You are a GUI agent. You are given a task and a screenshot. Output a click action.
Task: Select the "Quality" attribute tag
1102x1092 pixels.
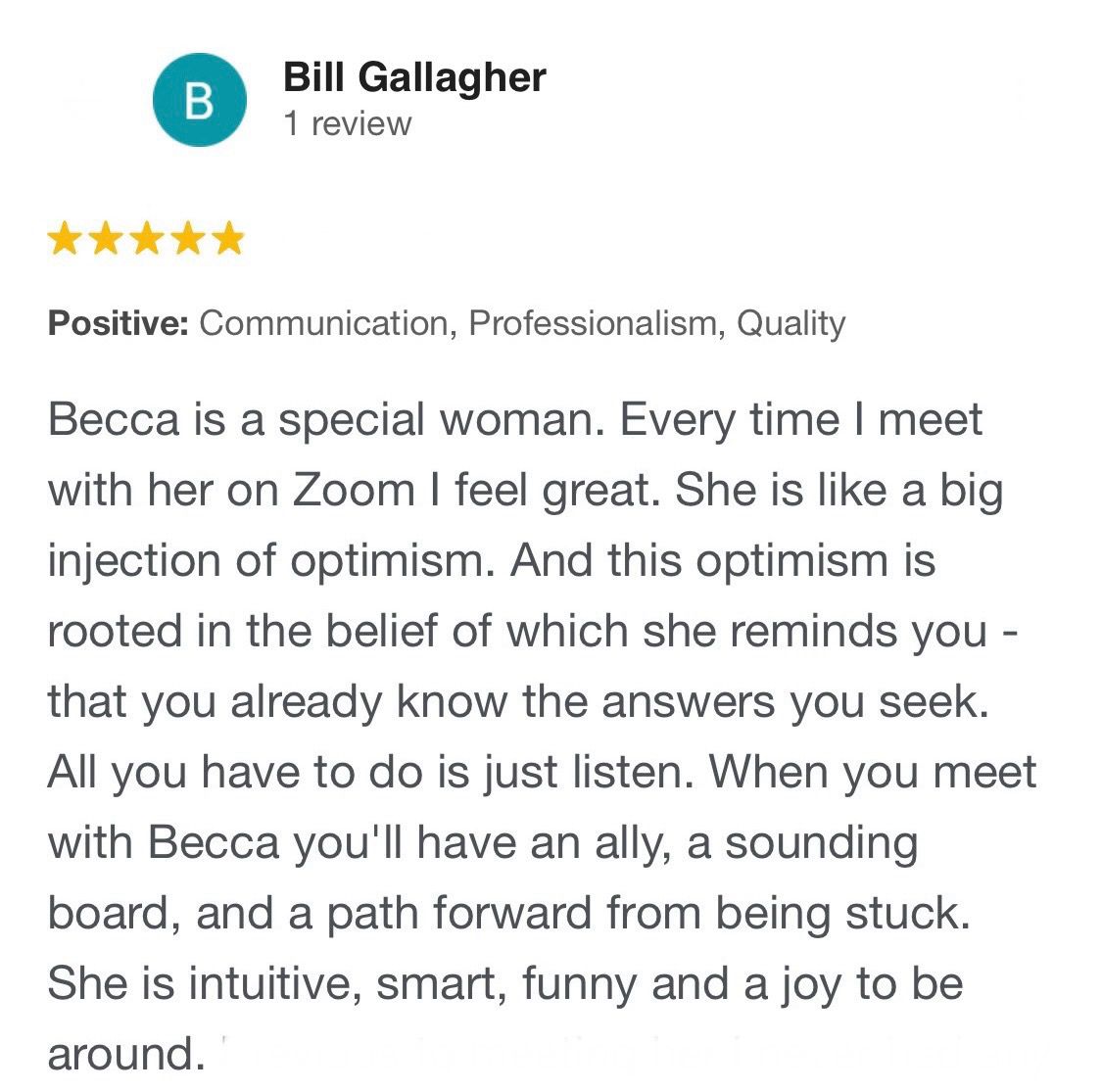(791, 324)
